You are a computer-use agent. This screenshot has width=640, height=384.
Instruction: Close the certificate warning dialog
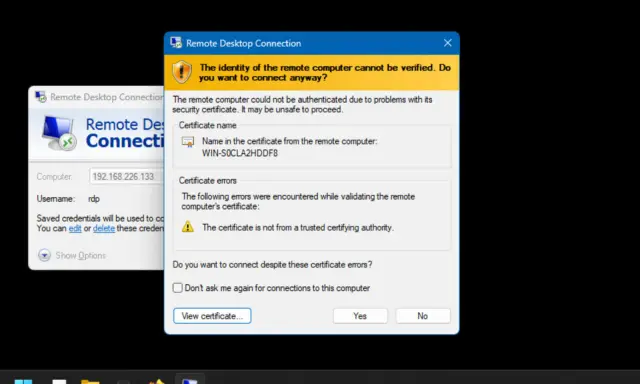[448, 43]
